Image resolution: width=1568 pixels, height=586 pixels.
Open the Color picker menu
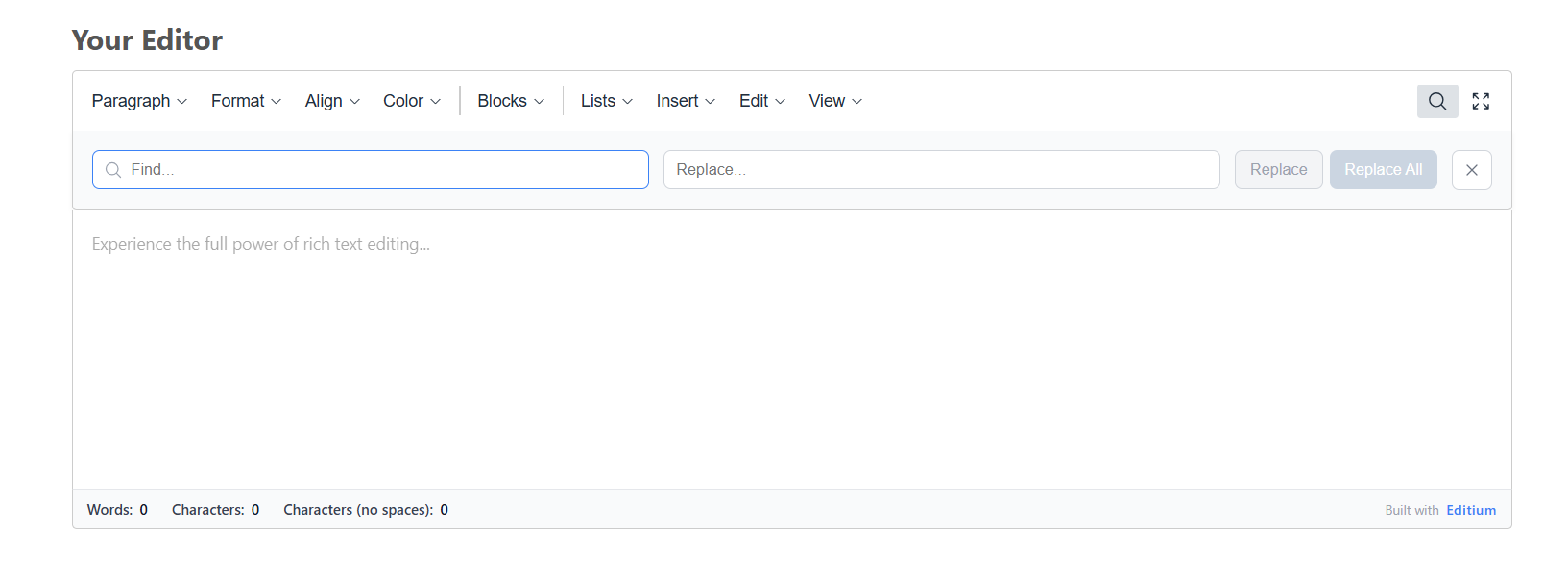click(410, 101)
